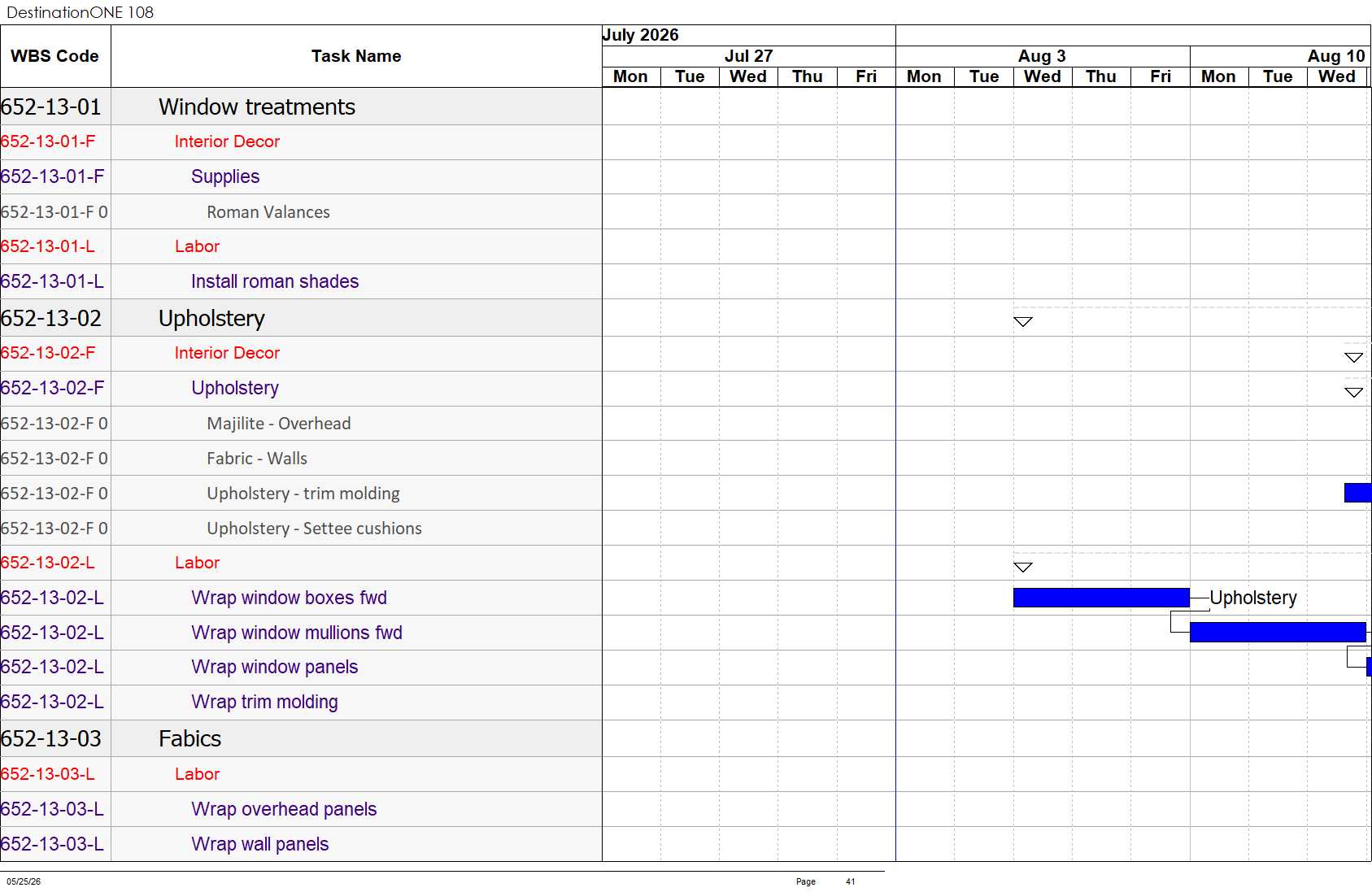
Task: Select the Fabics summary task row
Action: click(301, 738)
